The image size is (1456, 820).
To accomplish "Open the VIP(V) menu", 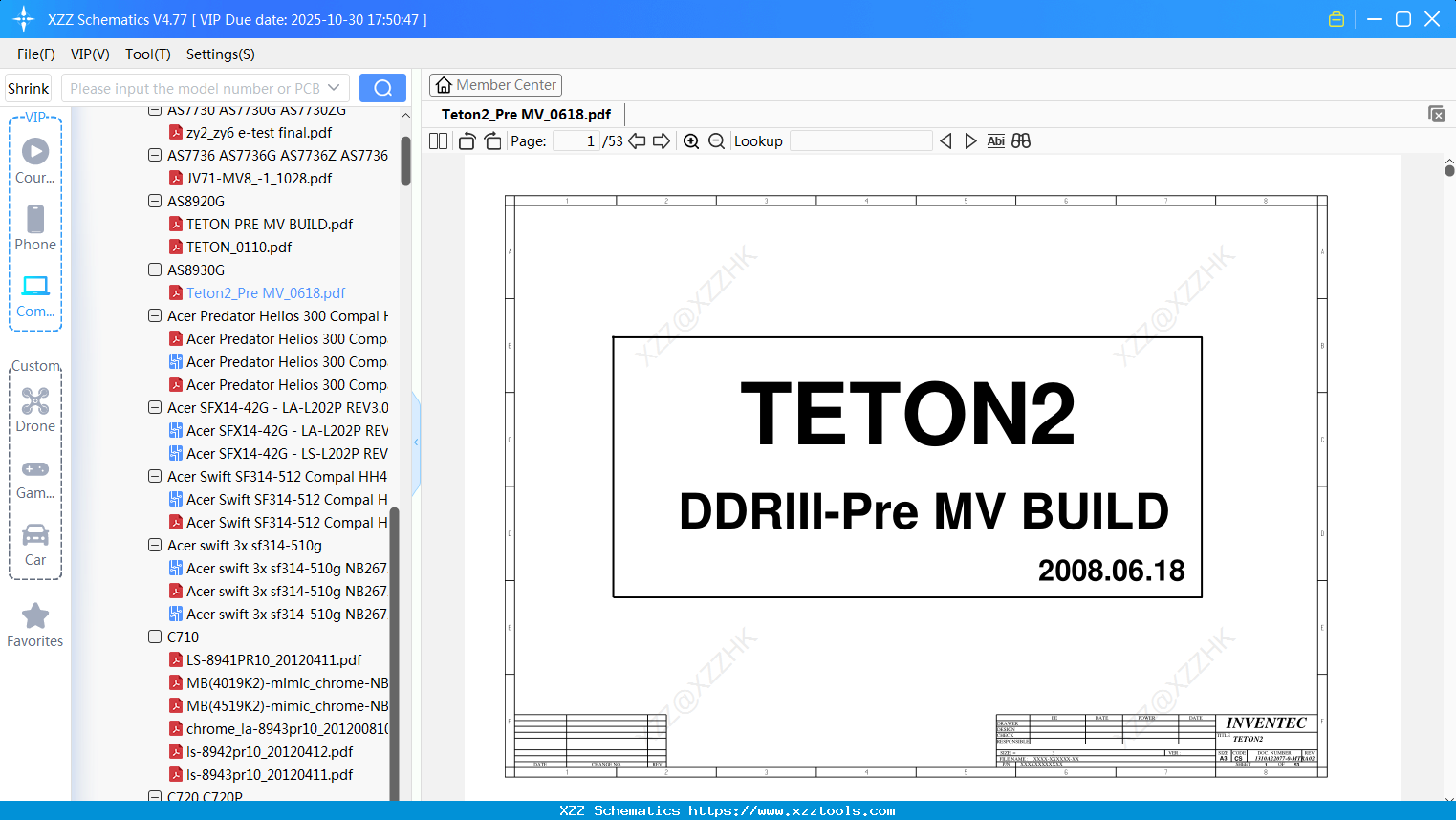I will tap(90, 54).
